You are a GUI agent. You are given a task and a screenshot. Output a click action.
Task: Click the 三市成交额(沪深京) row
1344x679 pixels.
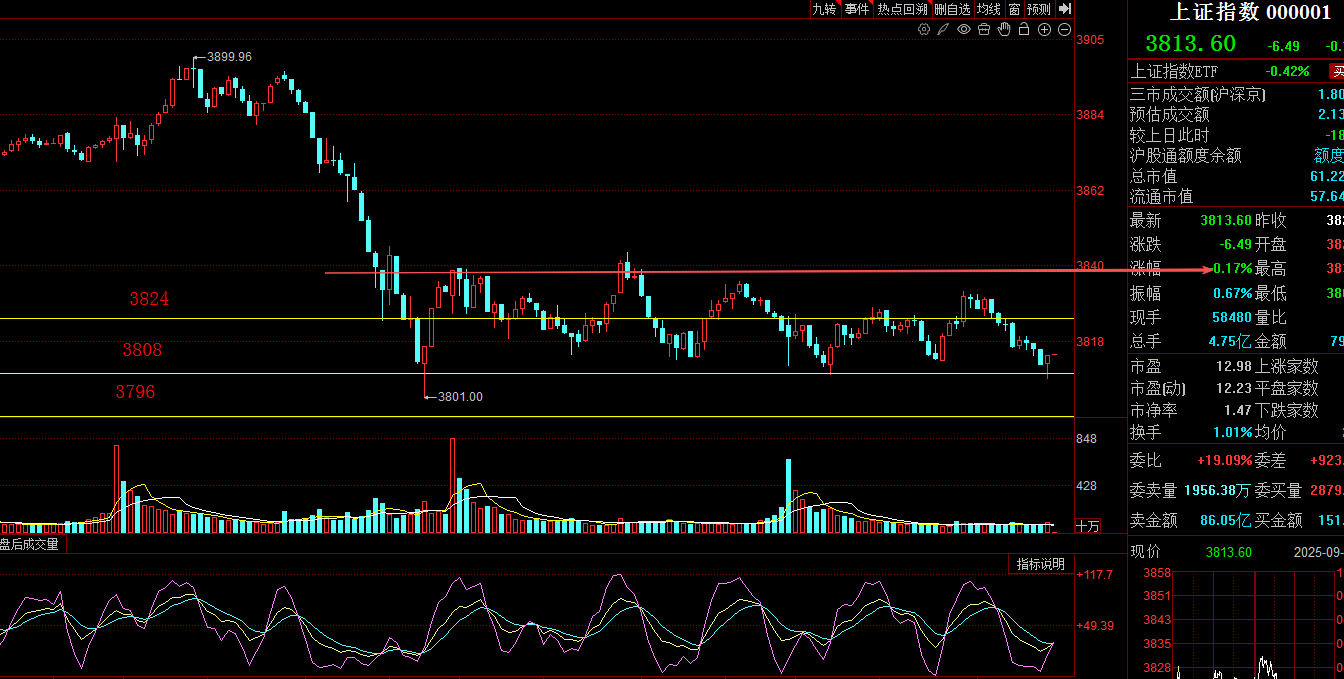pyautogui.click(x=1236, y=95)
